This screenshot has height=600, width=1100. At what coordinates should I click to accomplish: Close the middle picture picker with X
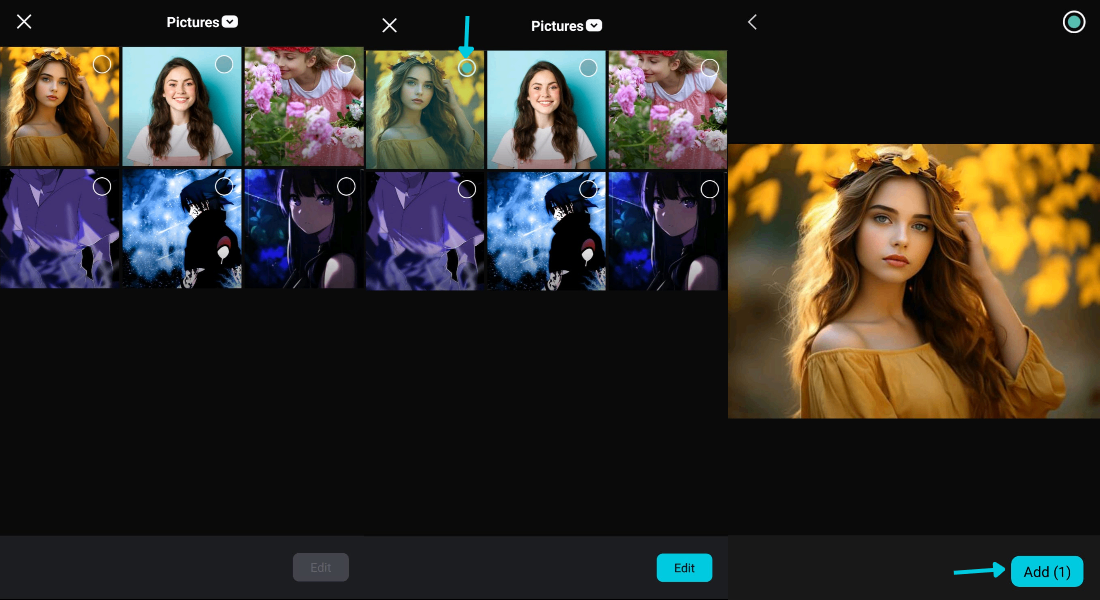pyautogui.click(x=389, y=26)
